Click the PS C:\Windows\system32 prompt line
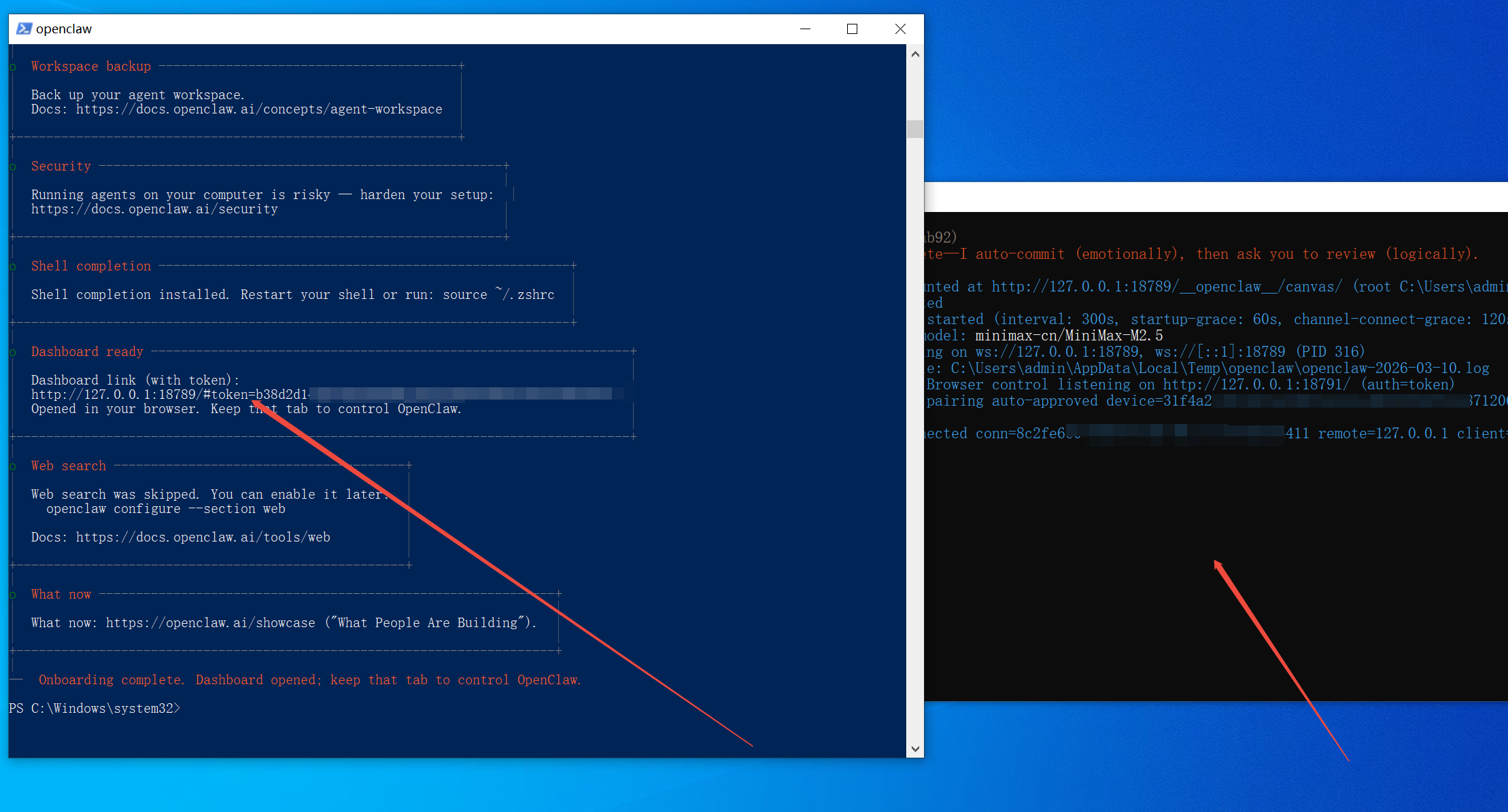The width and height of the screenshot is (1508, 812). tap(95, 709)
